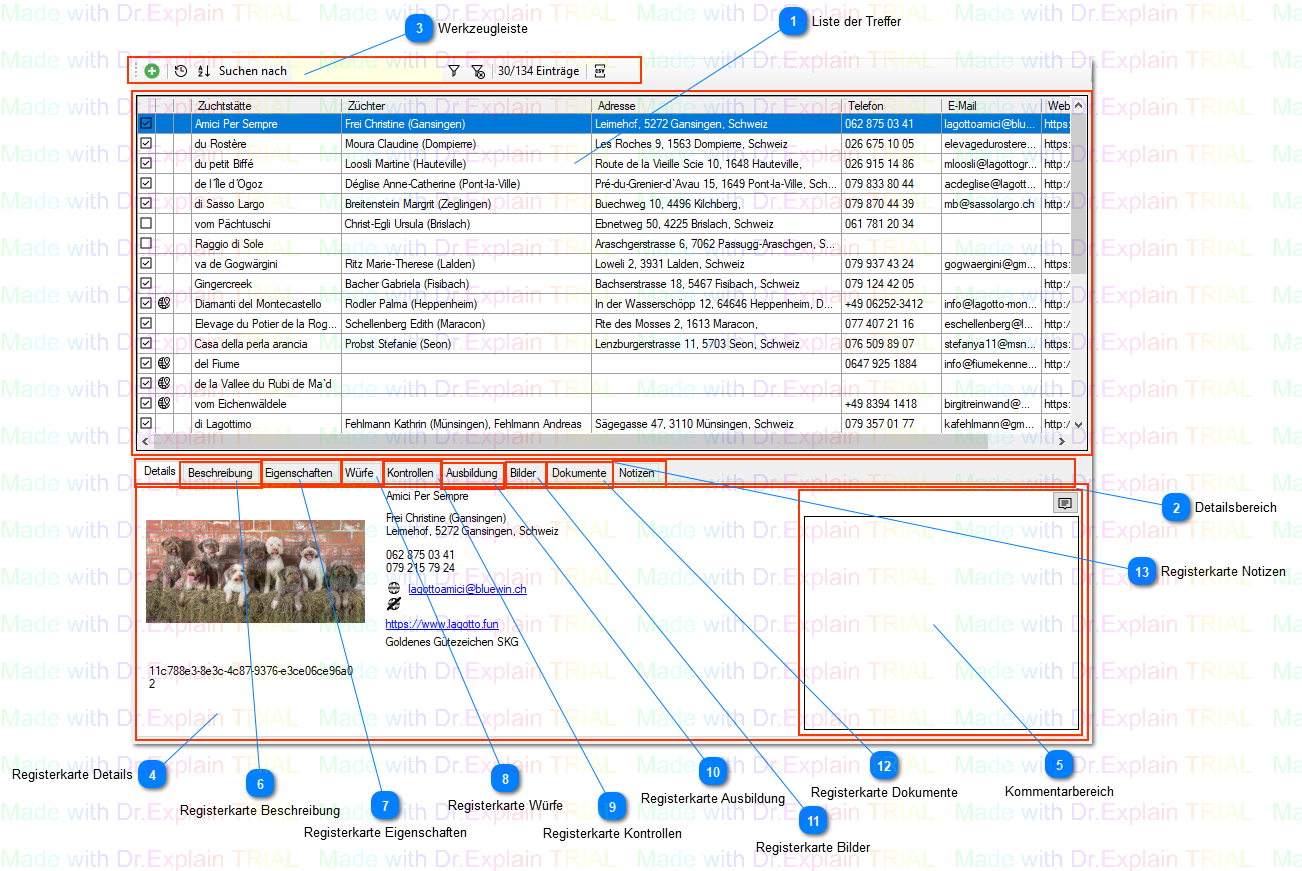Select 'Breitenstein Margrit (Zeglingen)' cell

click(x=467, y=204)
